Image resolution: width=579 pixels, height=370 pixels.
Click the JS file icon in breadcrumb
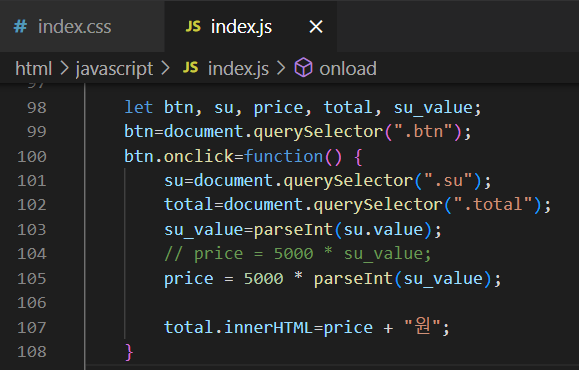[191, 68]
